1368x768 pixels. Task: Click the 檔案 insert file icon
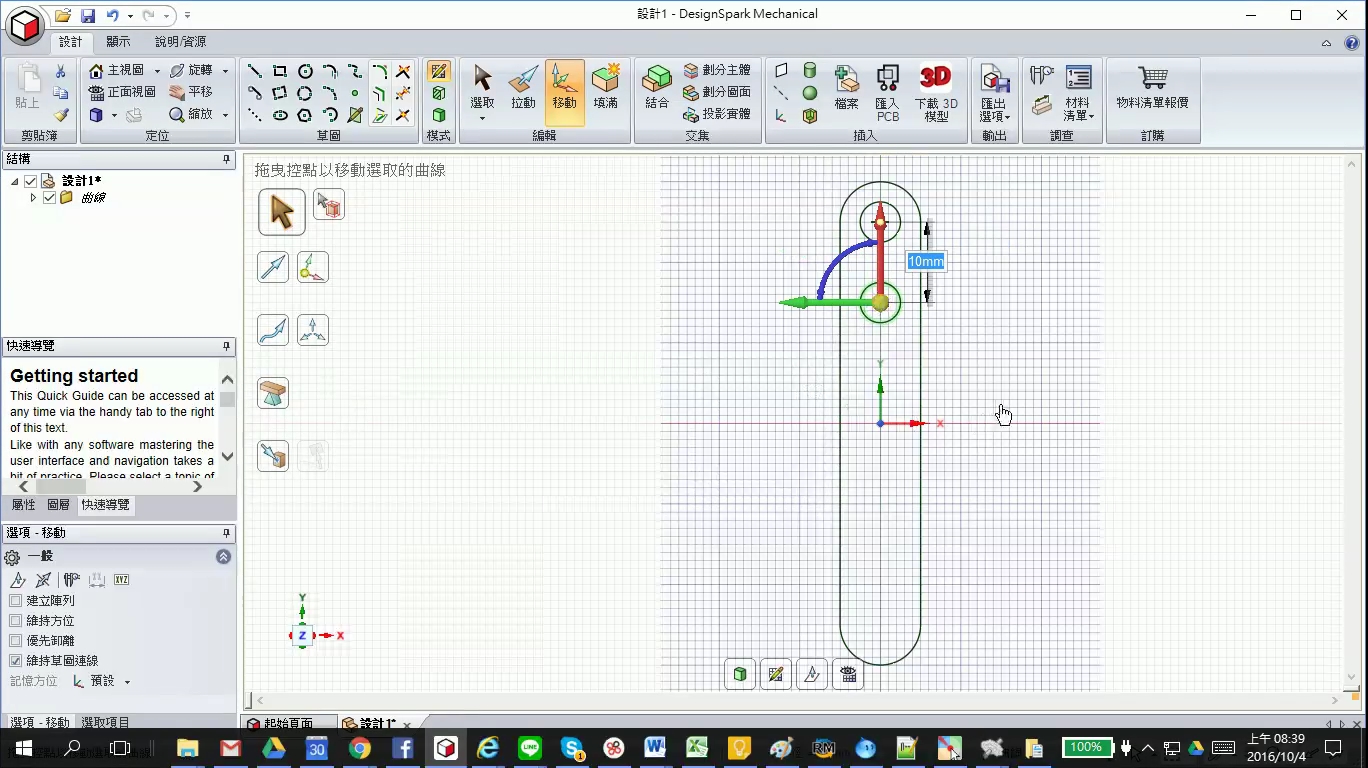847,90
